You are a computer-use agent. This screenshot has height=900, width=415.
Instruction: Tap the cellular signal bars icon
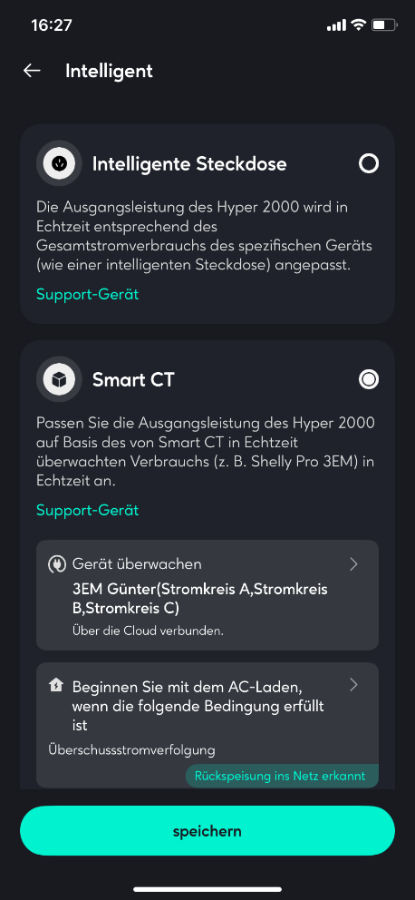pos(336,25)
